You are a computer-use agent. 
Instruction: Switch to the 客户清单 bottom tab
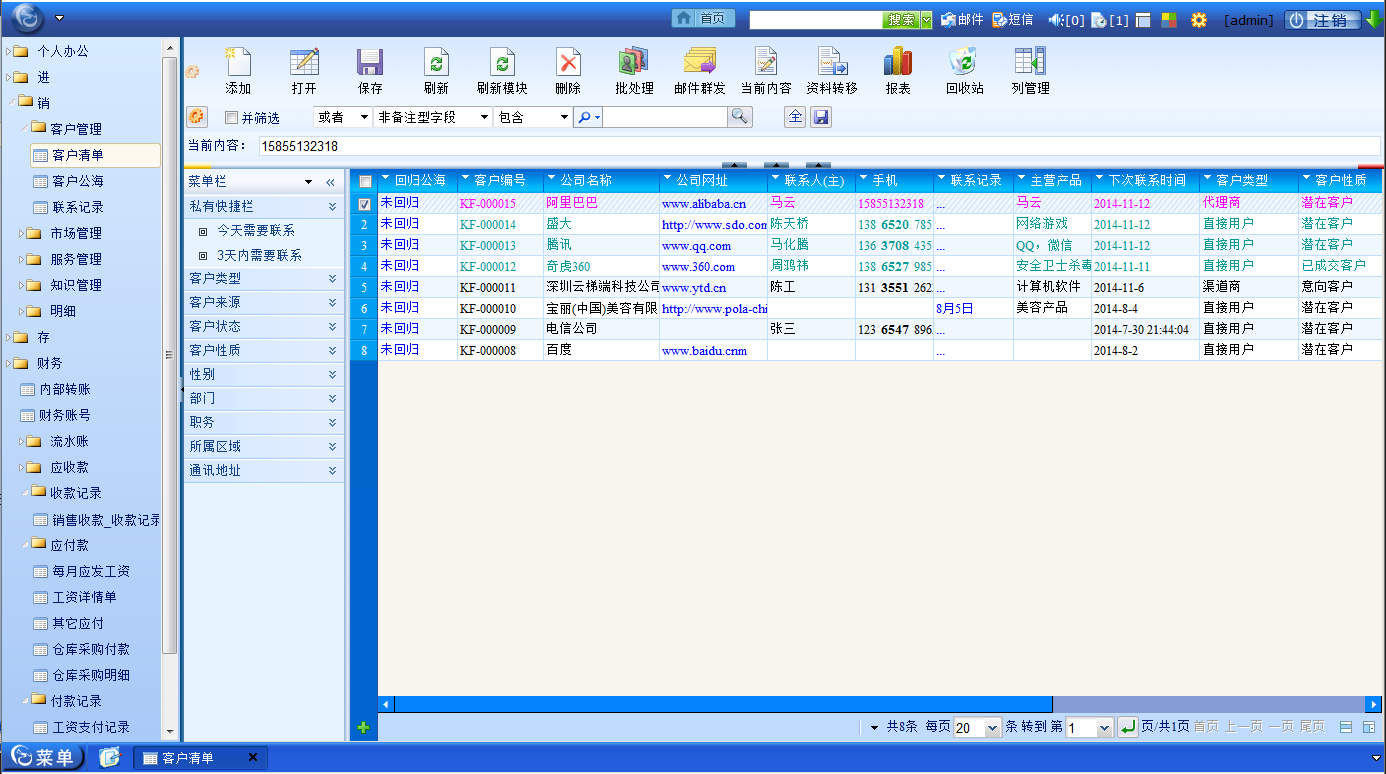(200, 758)
